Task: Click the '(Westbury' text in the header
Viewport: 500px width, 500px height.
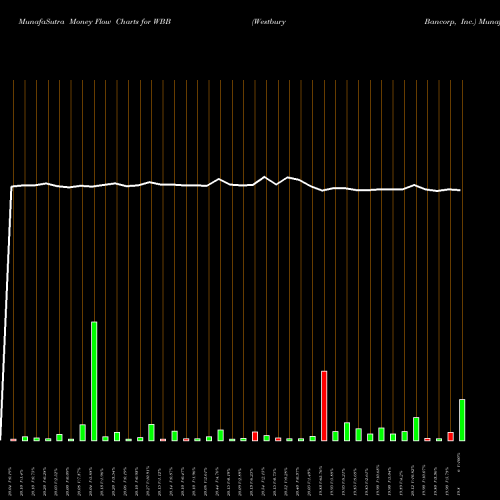Action: click(x=269, y=22)
